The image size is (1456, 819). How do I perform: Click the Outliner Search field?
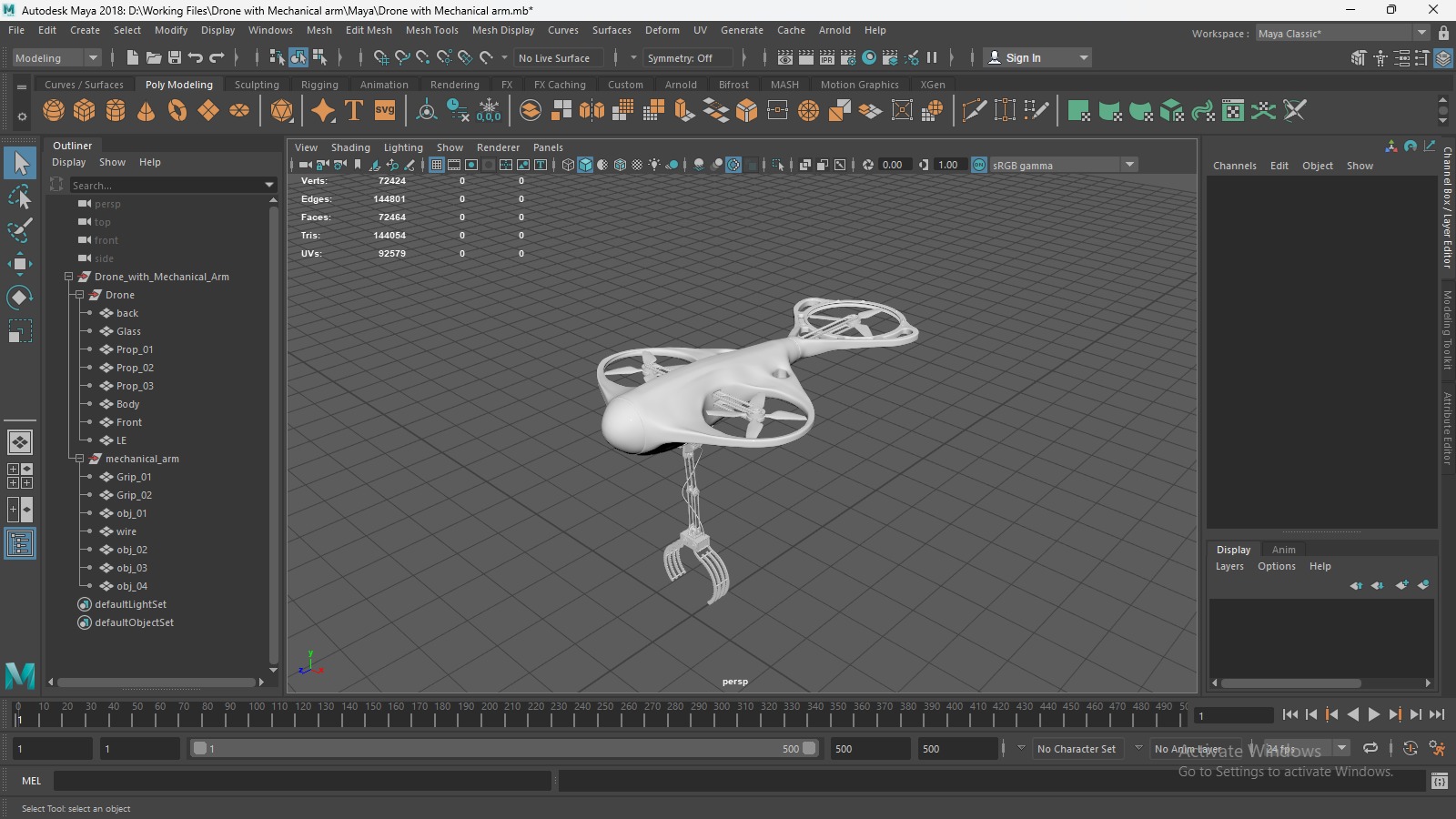click(x=167, y=185)
